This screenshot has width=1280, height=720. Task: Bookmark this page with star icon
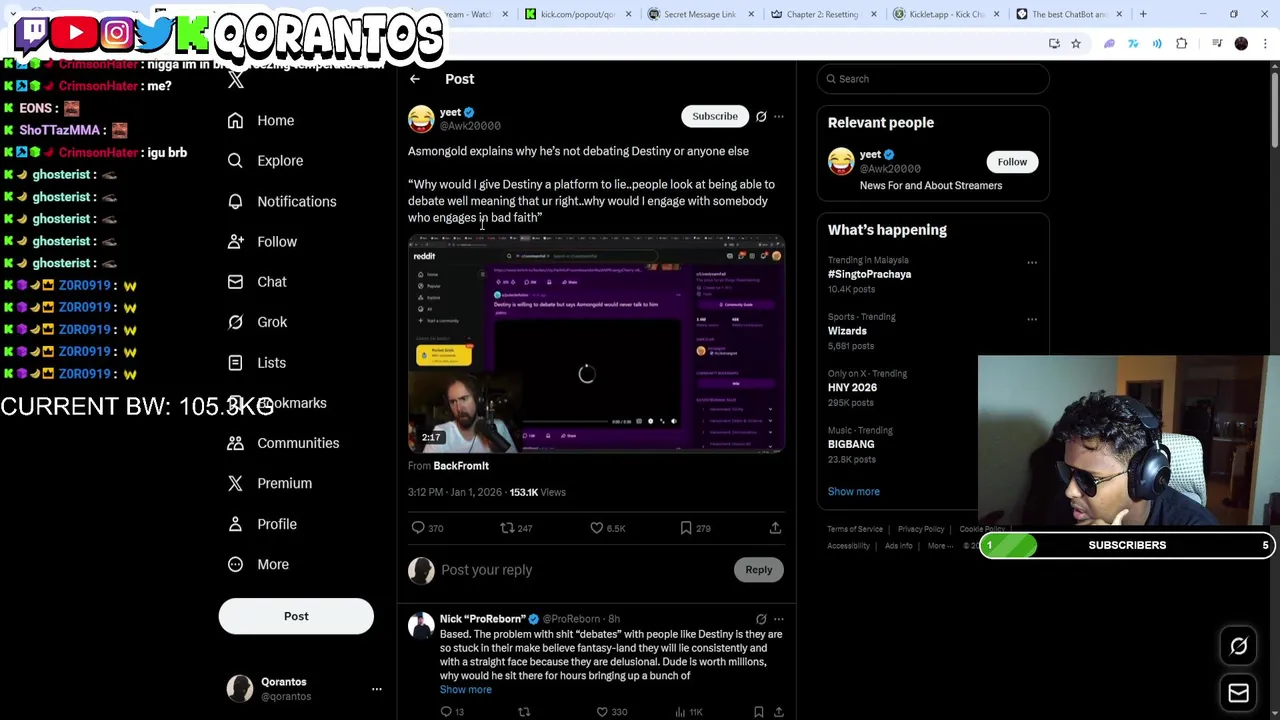pos(1076,44)
